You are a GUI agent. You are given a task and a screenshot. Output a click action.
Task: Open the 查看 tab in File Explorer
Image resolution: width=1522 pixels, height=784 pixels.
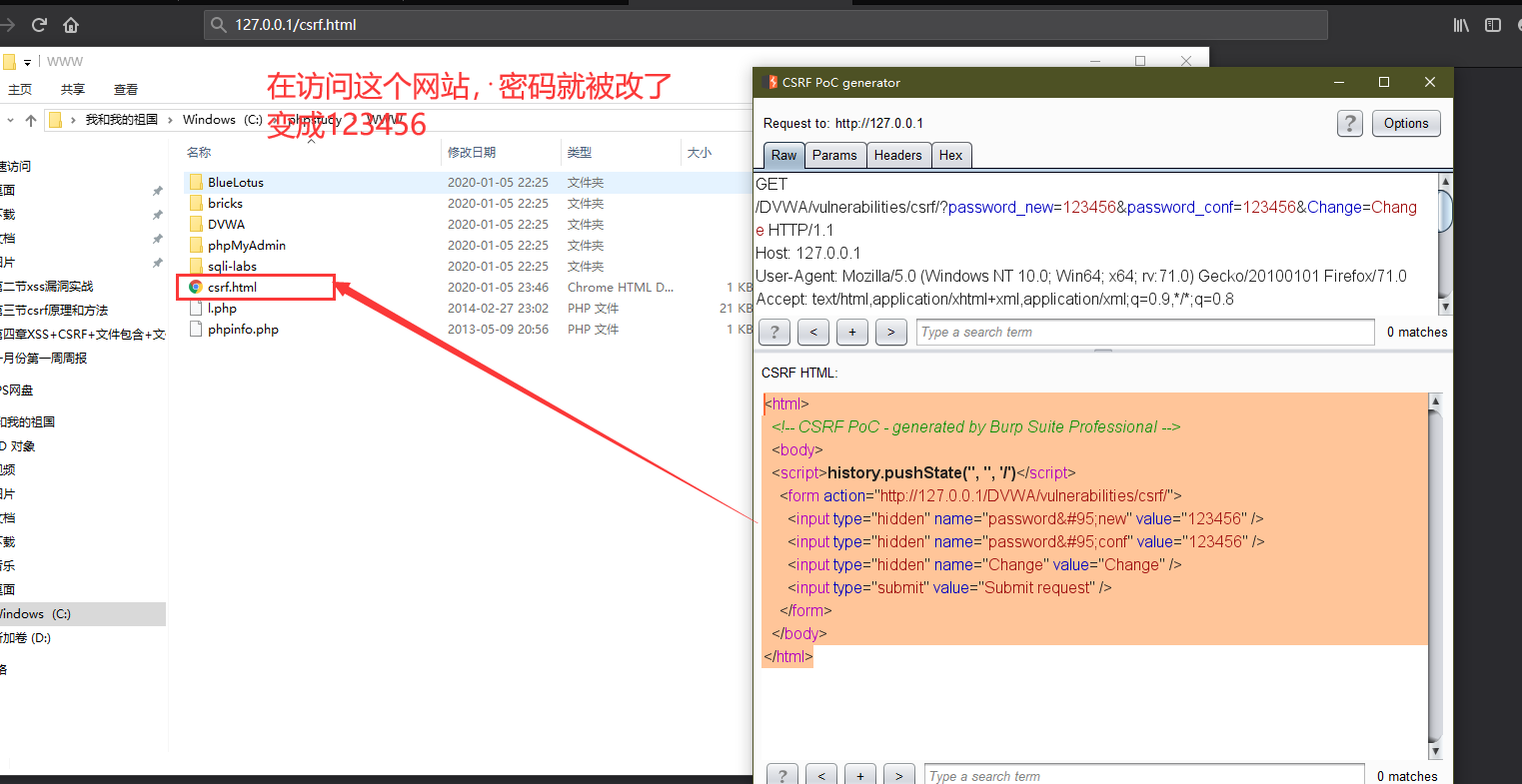tap(126, 90)
